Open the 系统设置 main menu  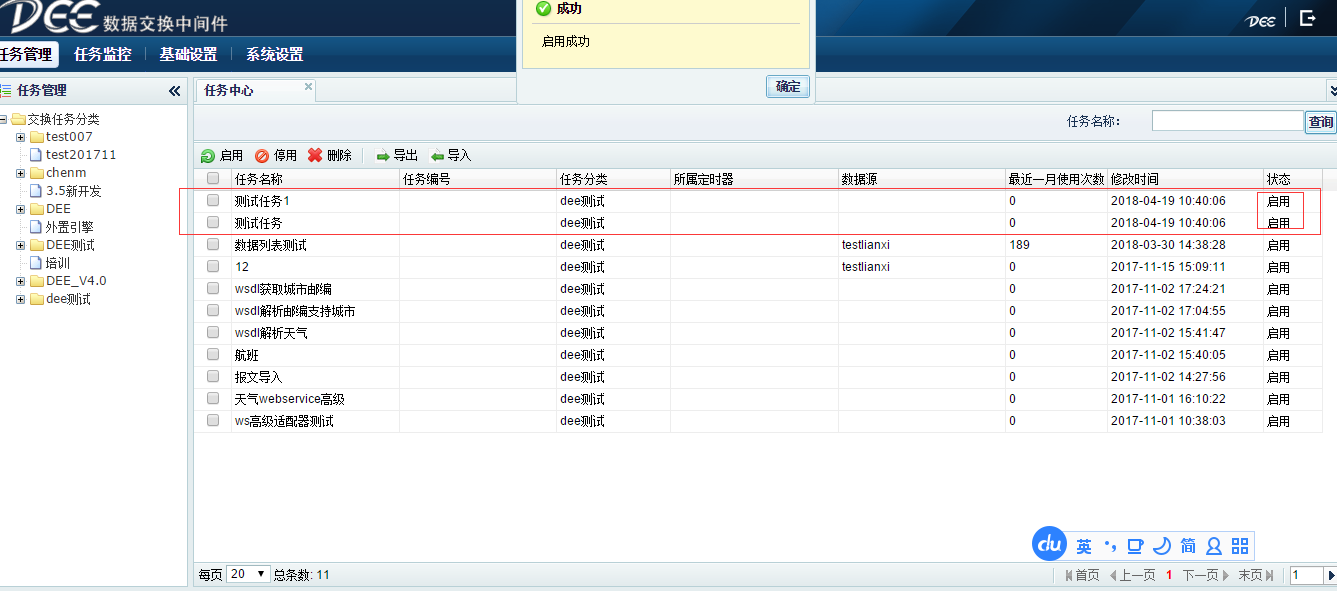point(274,54)
